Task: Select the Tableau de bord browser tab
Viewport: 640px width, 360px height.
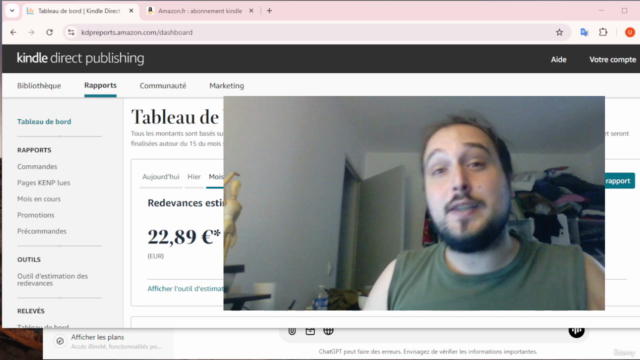Action: [79, 11]
